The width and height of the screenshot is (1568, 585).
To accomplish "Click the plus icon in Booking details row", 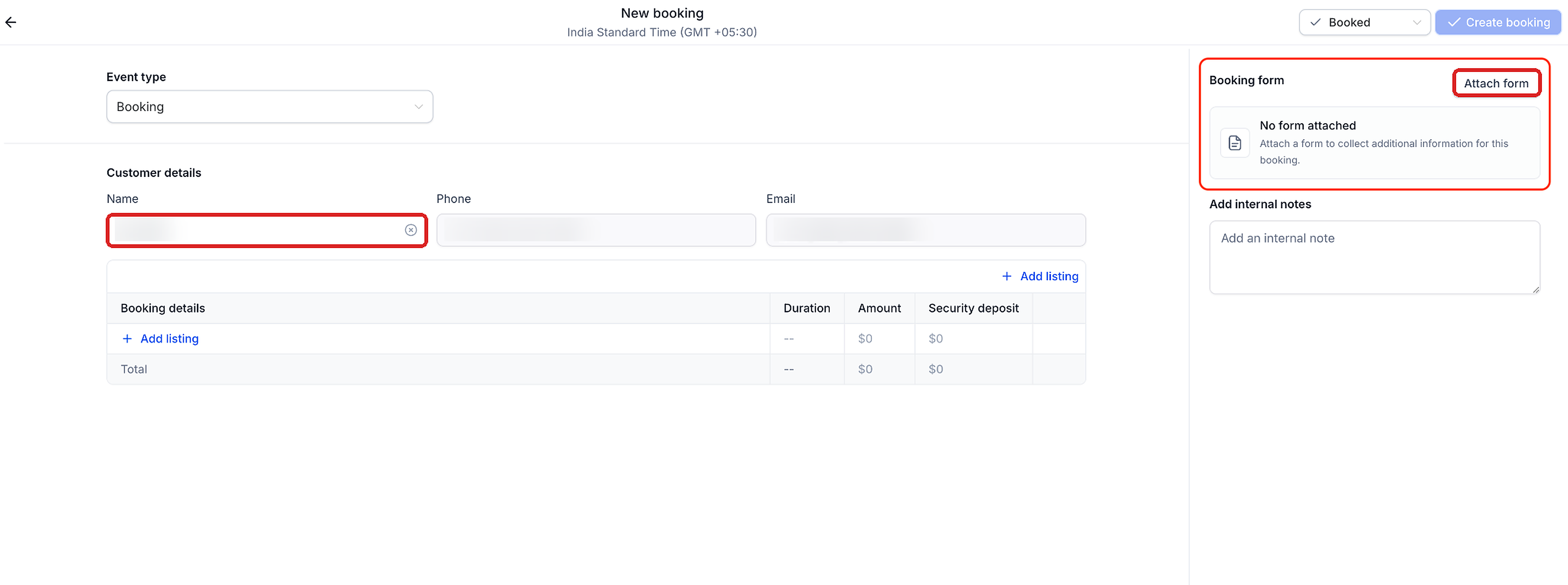I will [127, 338].
